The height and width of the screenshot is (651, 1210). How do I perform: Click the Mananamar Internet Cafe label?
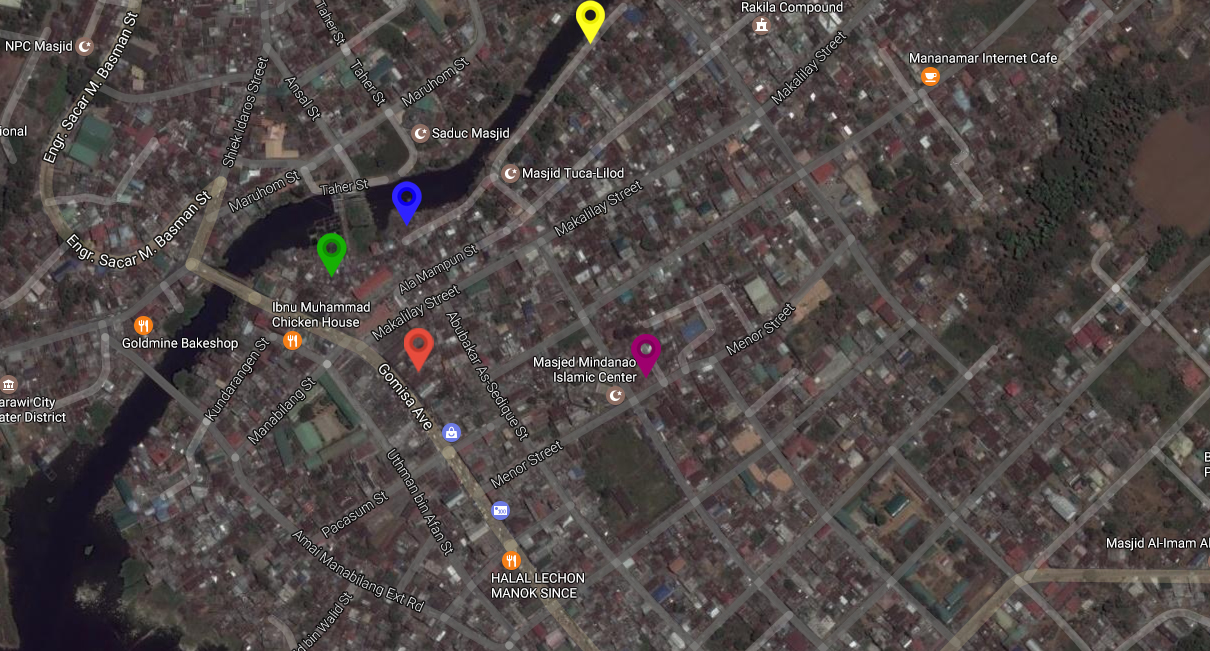coord(982,58)
